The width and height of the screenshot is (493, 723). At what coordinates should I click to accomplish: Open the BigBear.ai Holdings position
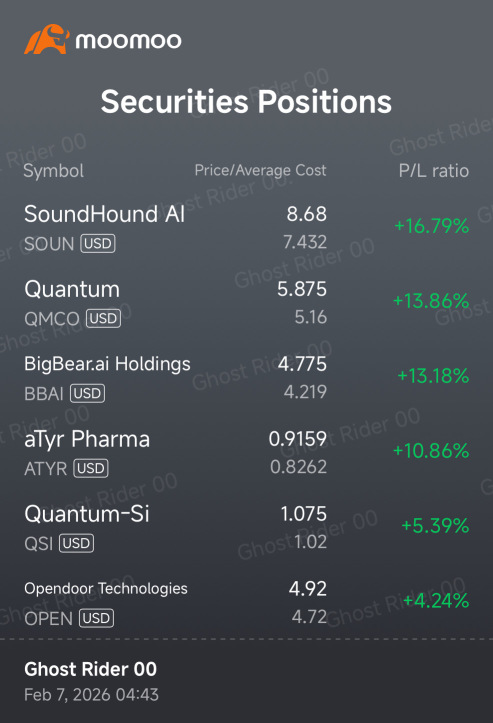point(246,378)
